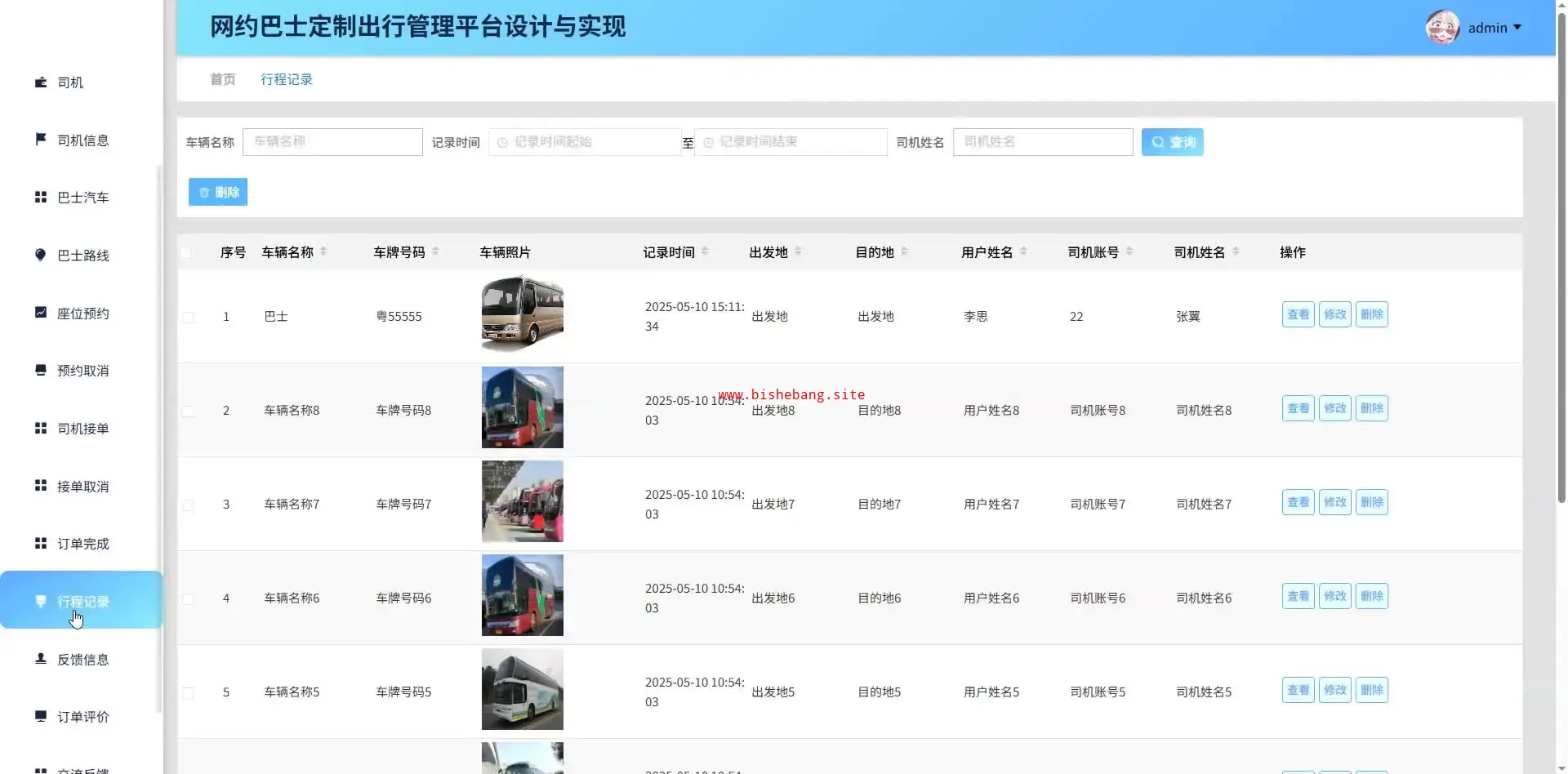Click 修改 for row 2 车辆名称8
The width and height of the screenshot is (1568, 774).
pyautogui.click(x=1334, y=408)
